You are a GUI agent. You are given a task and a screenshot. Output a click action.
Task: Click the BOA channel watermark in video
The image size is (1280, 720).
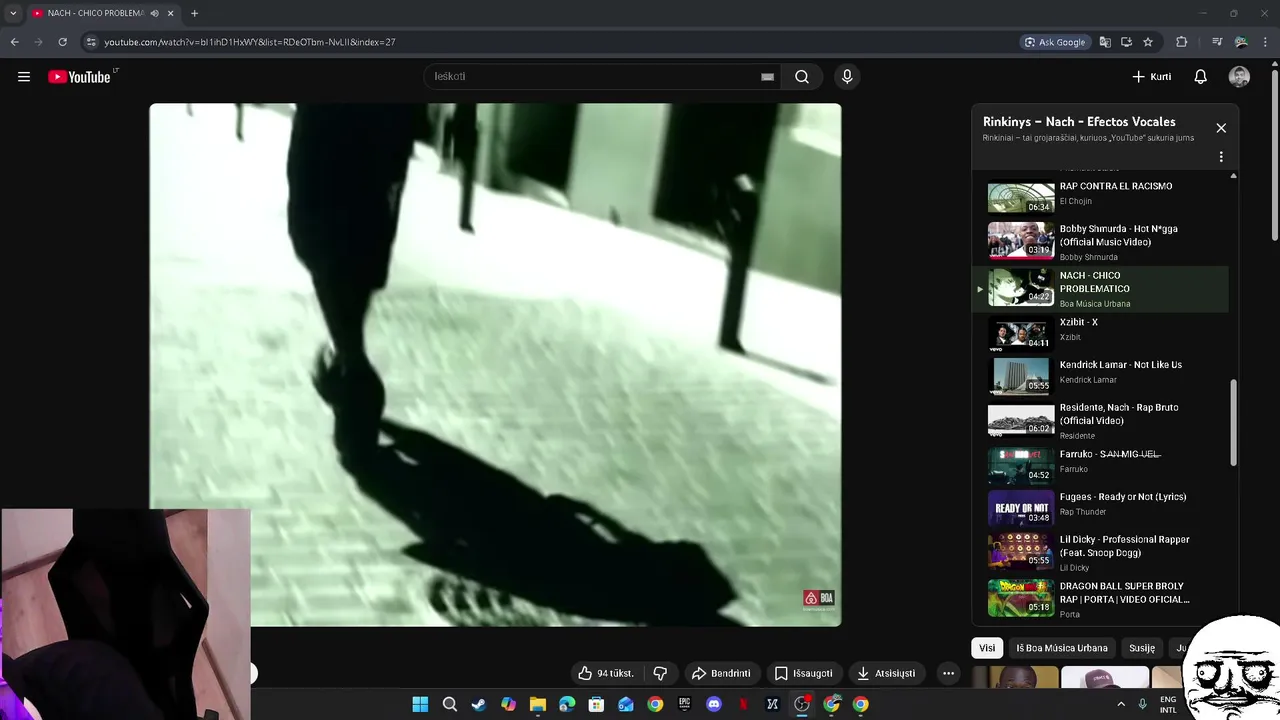click(x=819, y=598)
